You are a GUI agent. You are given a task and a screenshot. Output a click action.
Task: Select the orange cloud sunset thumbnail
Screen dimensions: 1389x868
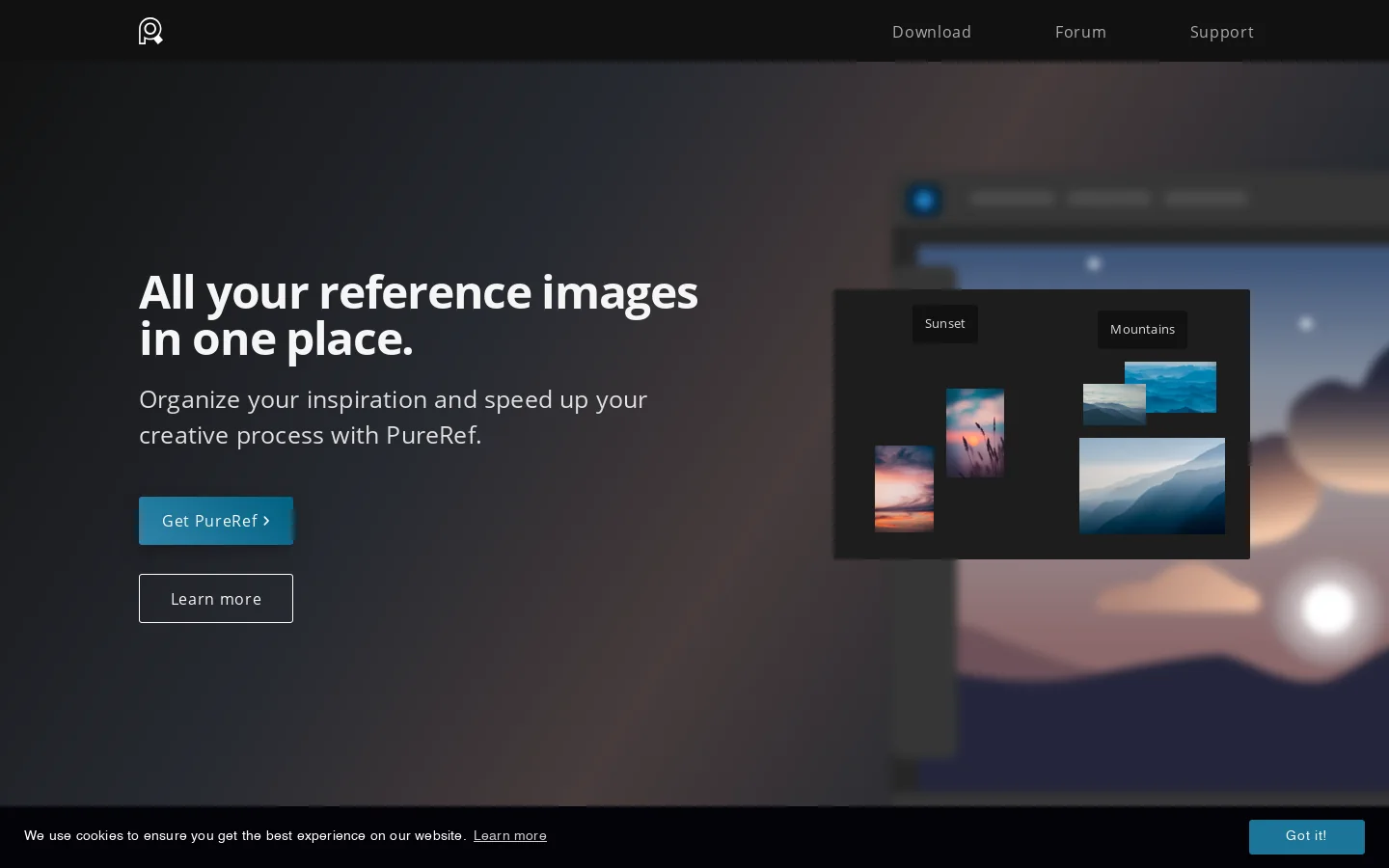coord(904,488)
